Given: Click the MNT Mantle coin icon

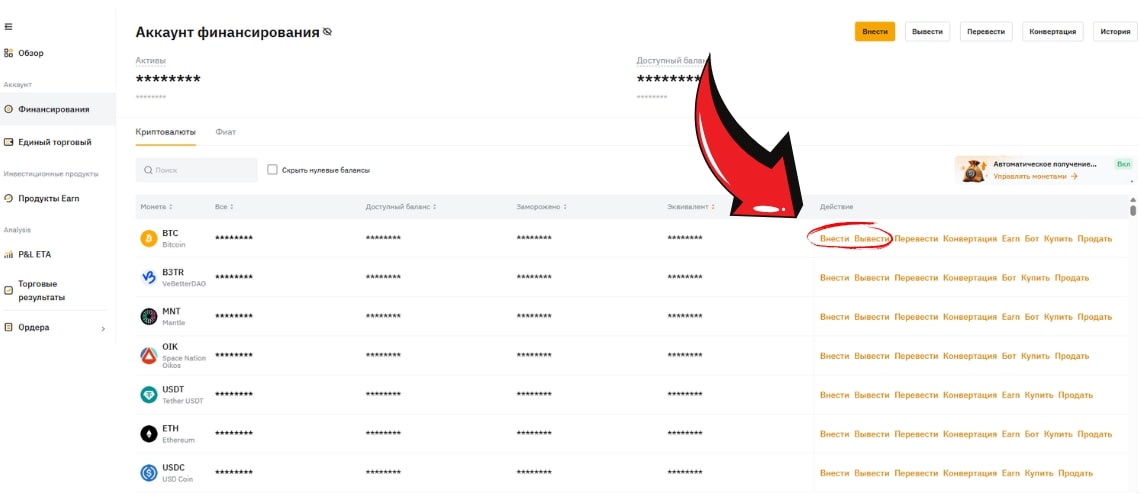Looking at the screenshot, I should pyautogui.click(x=149, y=317).
